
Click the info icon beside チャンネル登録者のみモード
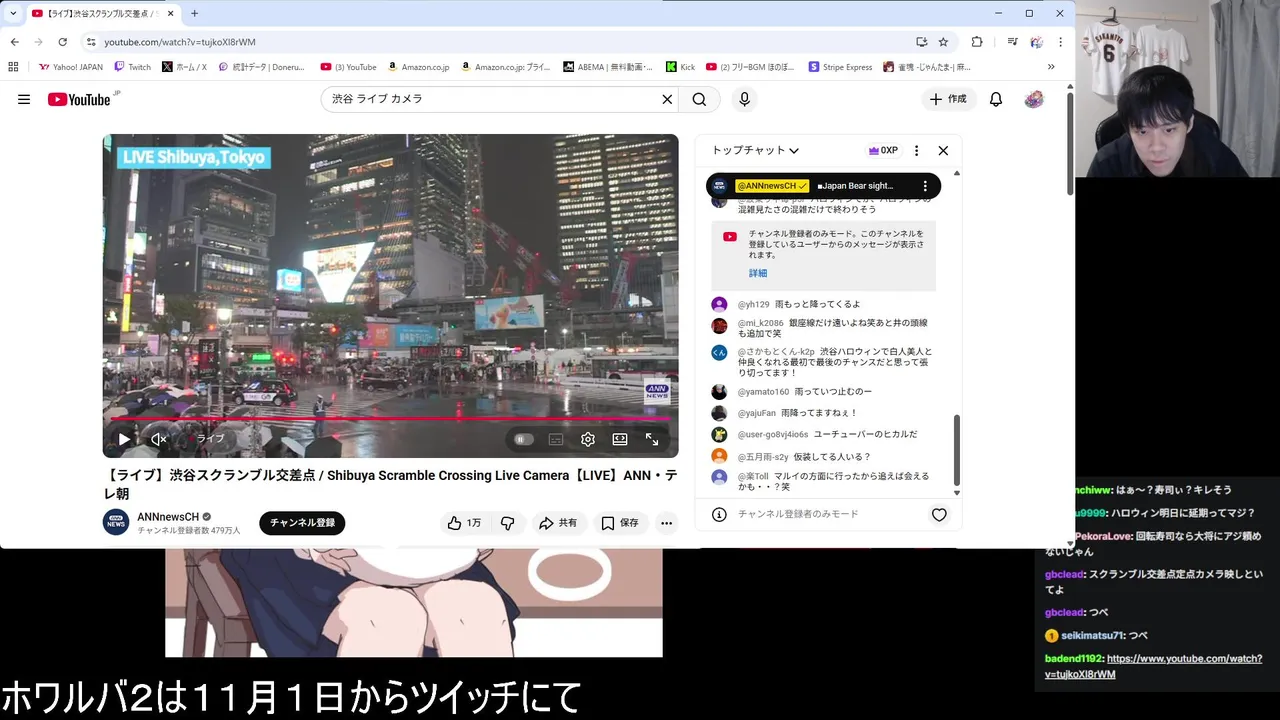[x=719, y=514]
